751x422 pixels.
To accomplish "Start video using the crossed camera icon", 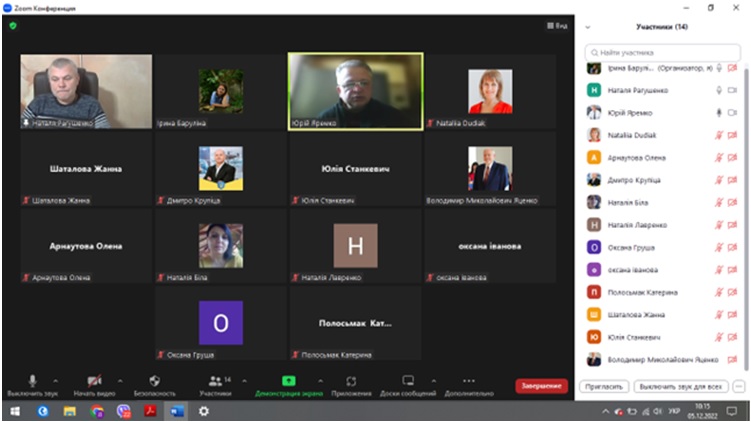I will pos(94,381).
